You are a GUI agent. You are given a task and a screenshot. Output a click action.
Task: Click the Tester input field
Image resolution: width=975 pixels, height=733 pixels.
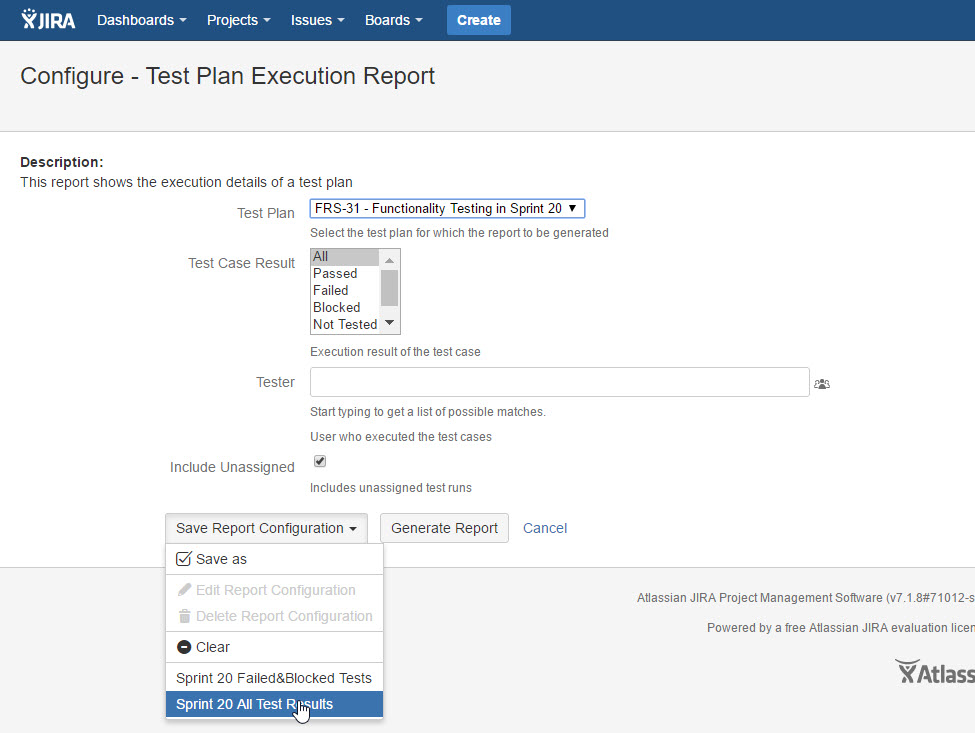[x=559, y=382]
